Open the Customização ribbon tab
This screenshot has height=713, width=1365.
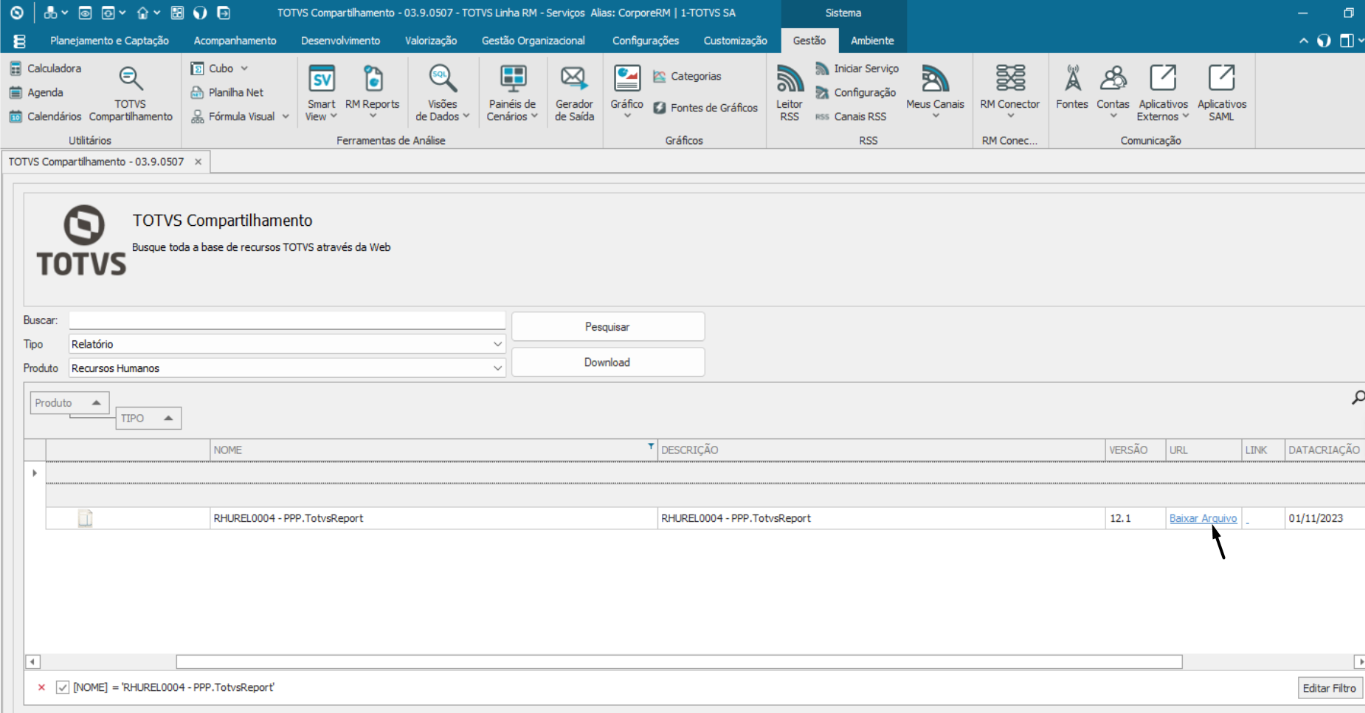tap(735, 41)
